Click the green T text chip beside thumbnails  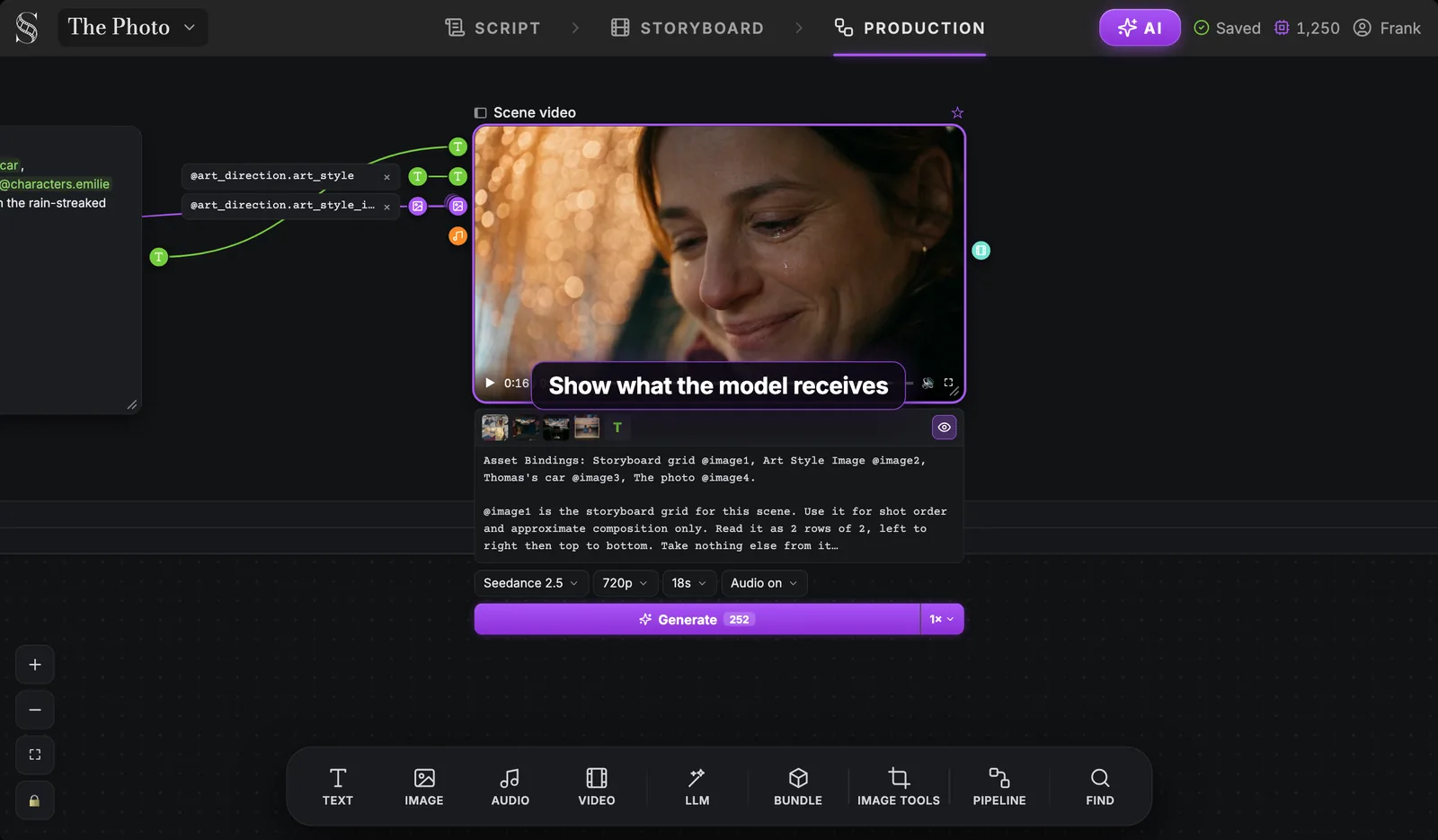pyautogui.click(x=617, y=428)
